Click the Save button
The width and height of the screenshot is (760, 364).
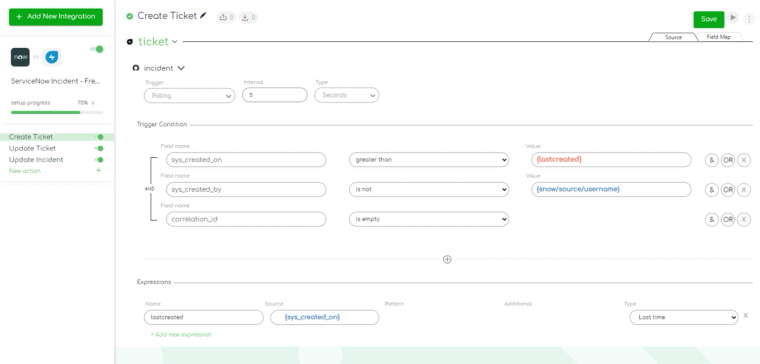coord(709,19)
